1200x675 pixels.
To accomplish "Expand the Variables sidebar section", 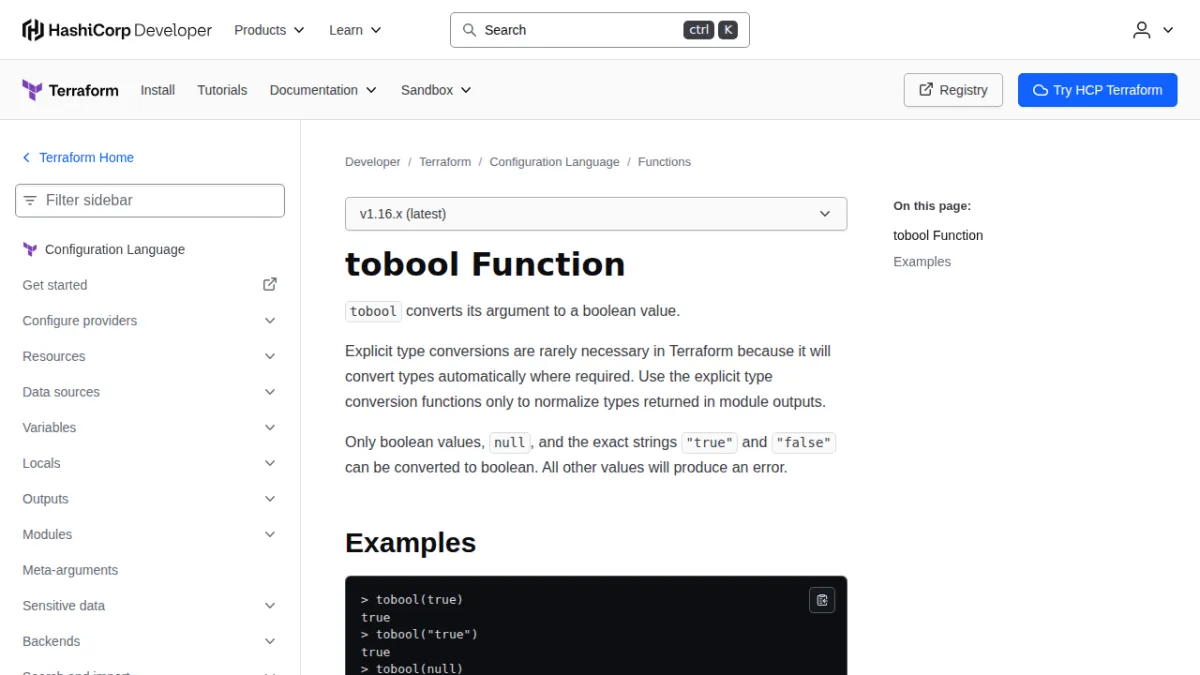I will [150, 428].
